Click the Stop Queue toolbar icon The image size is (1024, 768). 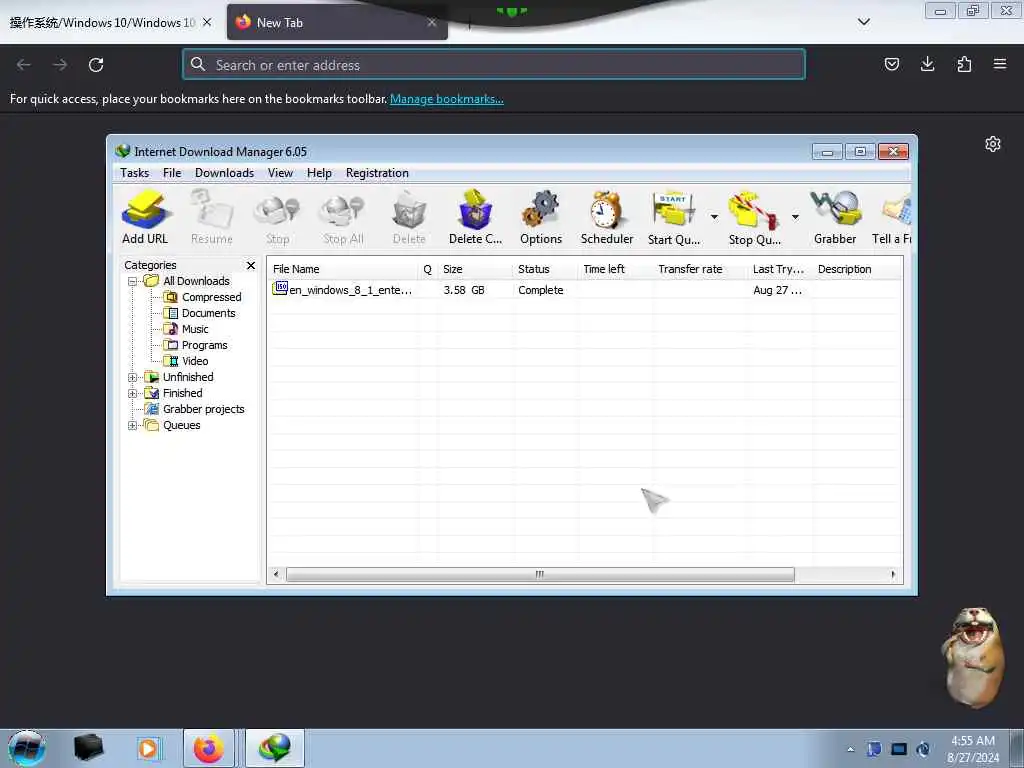coord(754,217)
